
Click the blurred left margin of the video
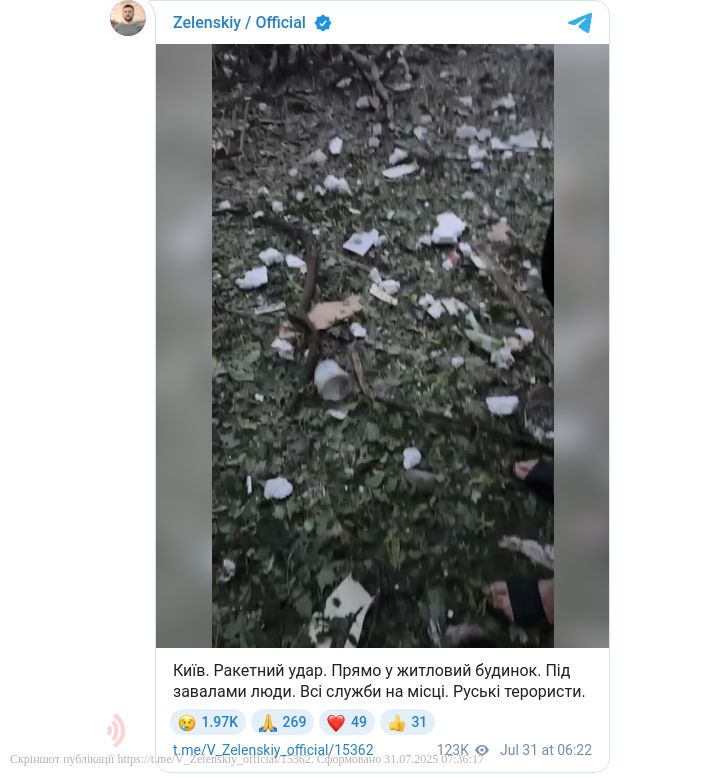point(184,345)
